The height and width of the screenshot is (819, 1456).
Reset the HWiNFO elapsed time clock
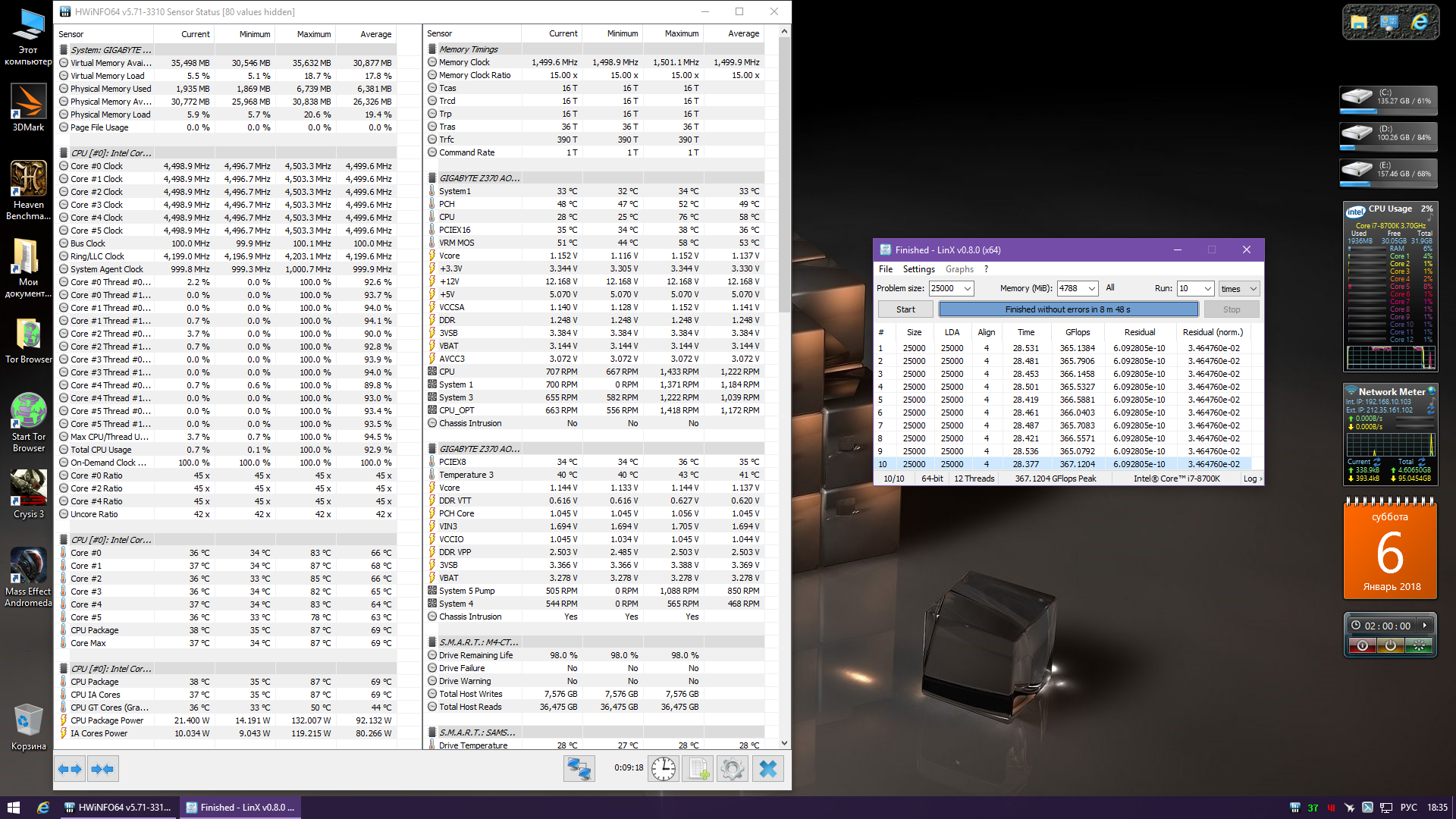coord(664,769)
